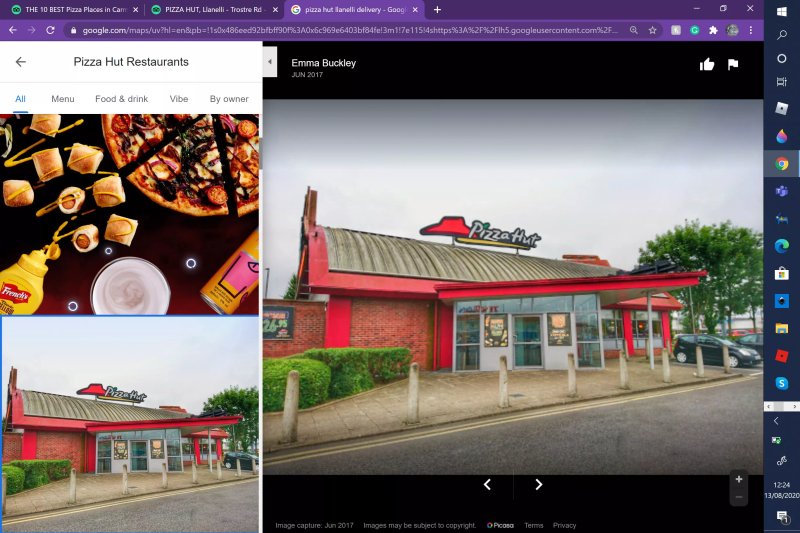Viewport: 800px width, 533px height.
Task: Open Emma Buckley contributor name
Action: coord(323,63)
